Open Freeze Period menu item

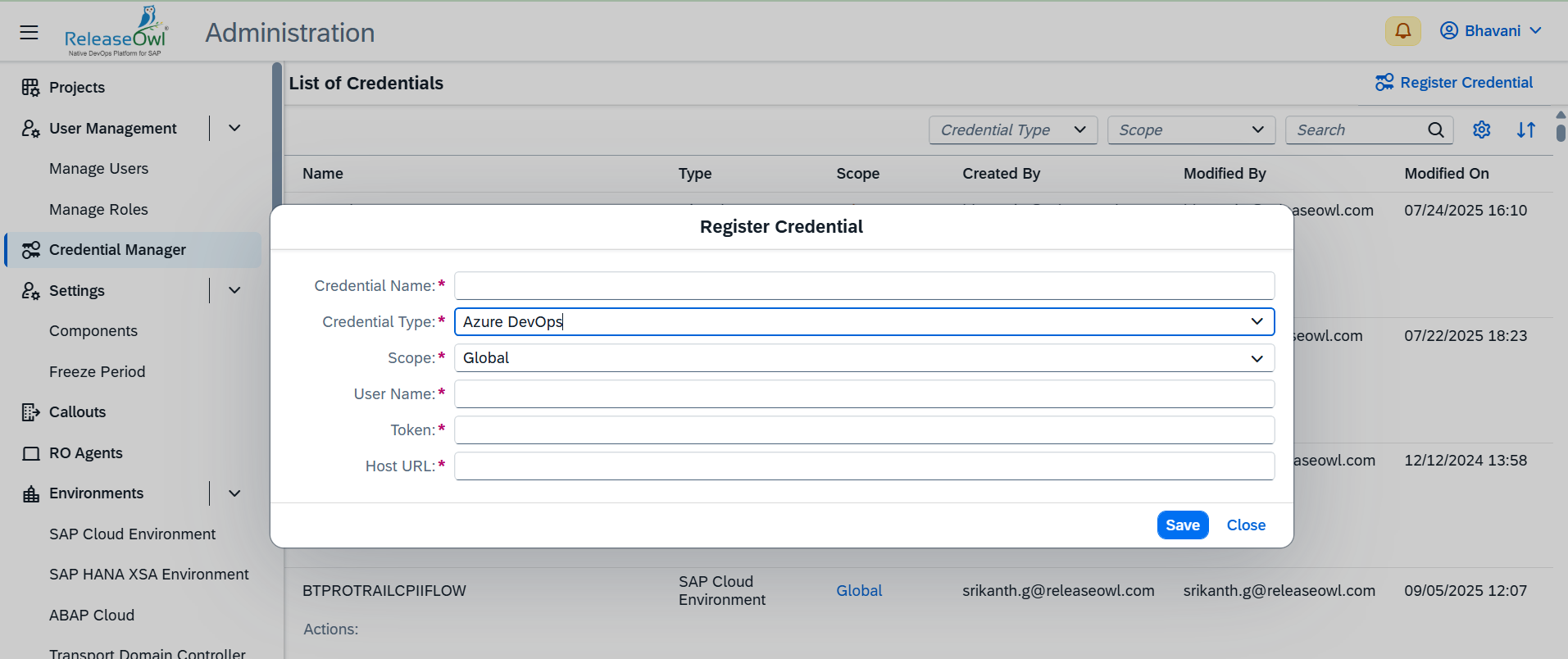97,372
